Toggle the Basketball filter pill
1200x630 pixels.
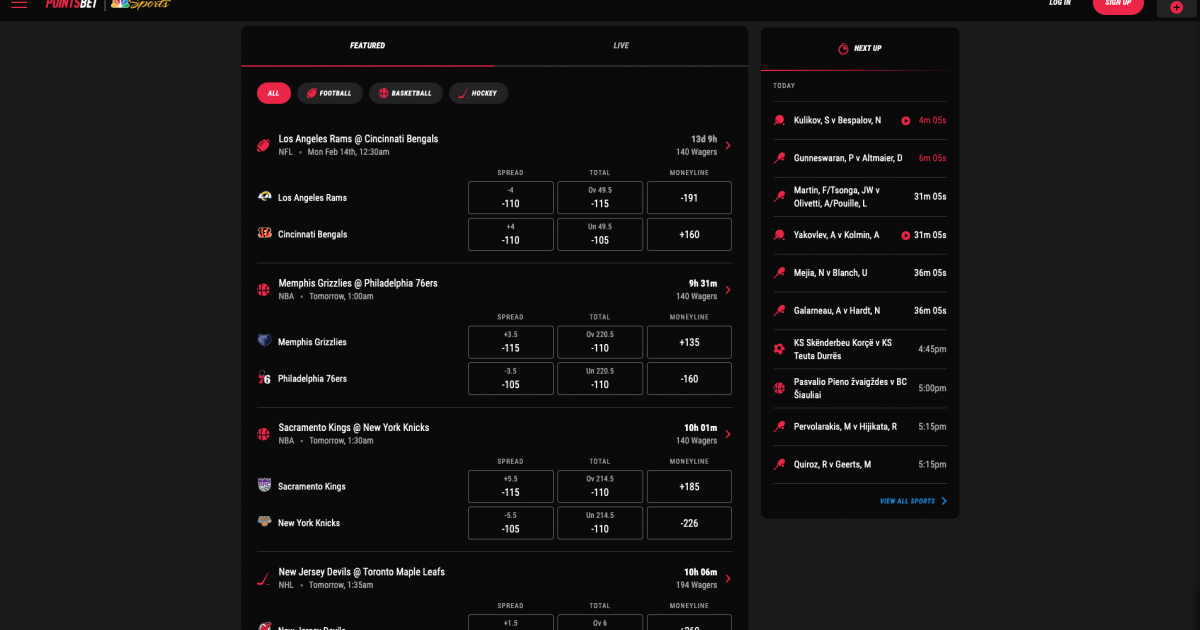[x=408, y=92]
